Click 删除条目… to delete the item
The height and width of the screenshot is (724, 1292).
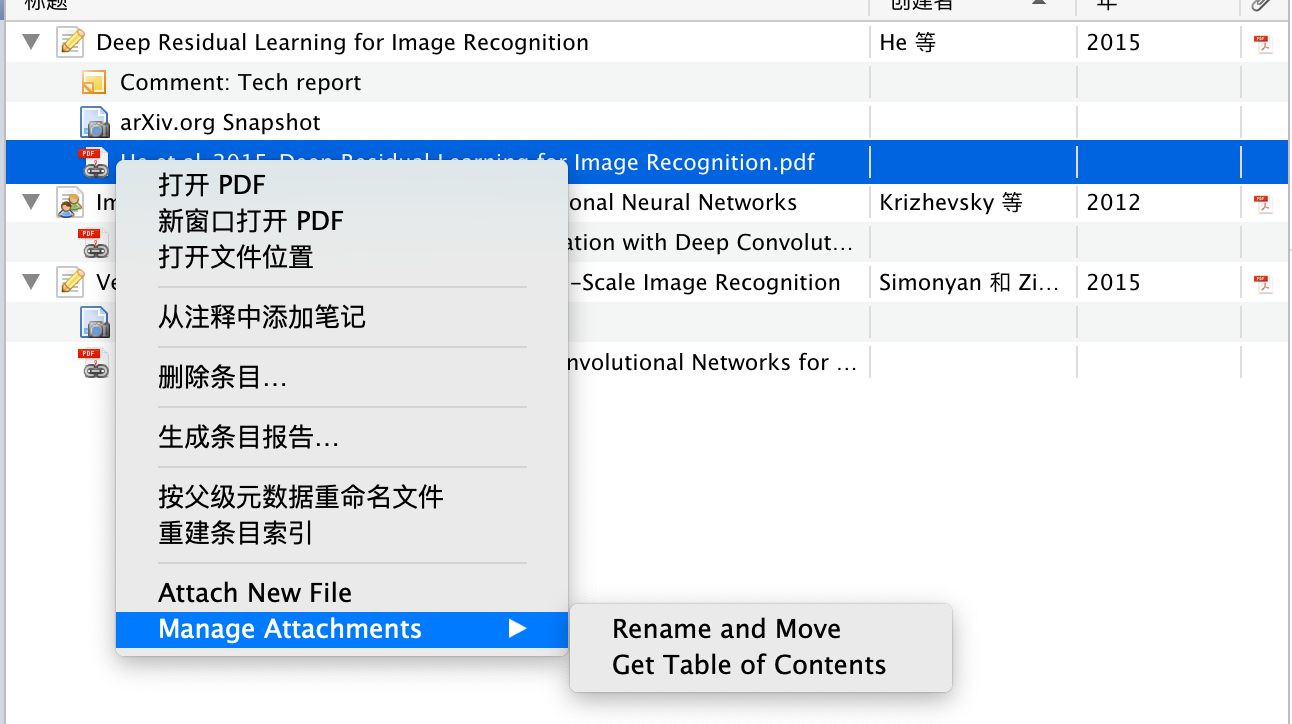pyautogui.click(x=223, y=377)
